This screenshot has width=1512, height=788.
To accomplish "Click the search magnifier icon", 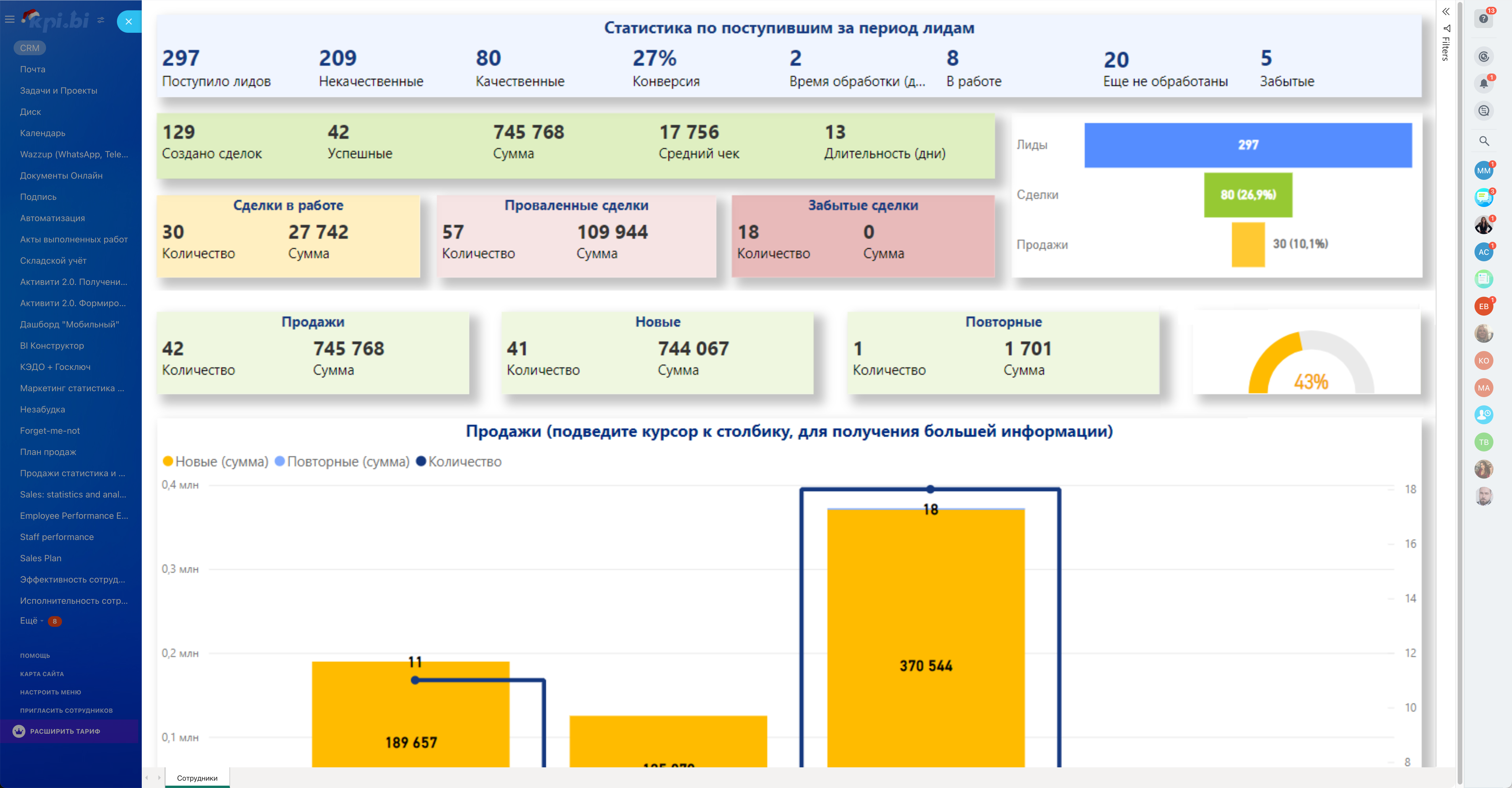I will (x=1483, y=141).
